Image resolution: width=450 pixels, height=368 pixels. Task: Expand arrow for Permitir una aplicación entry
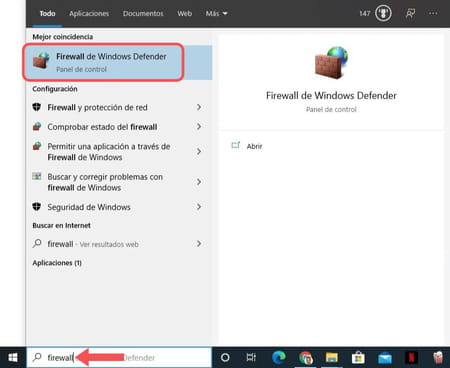199,152
